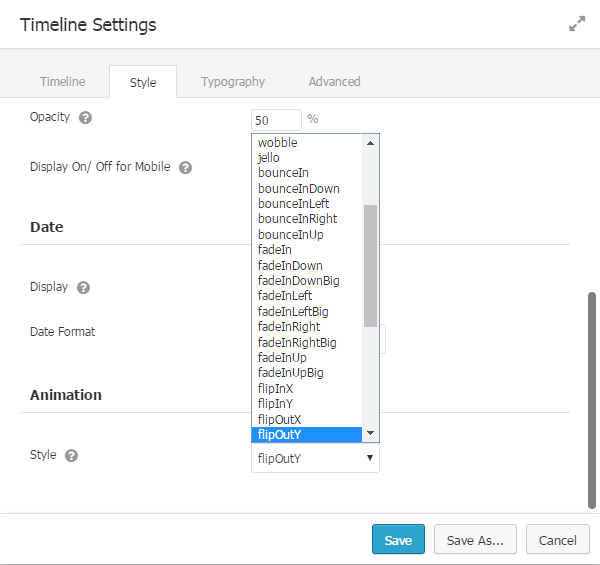Click help icon next to Date Display
This screenshot has height=565, width=600.
pos(84,287)
